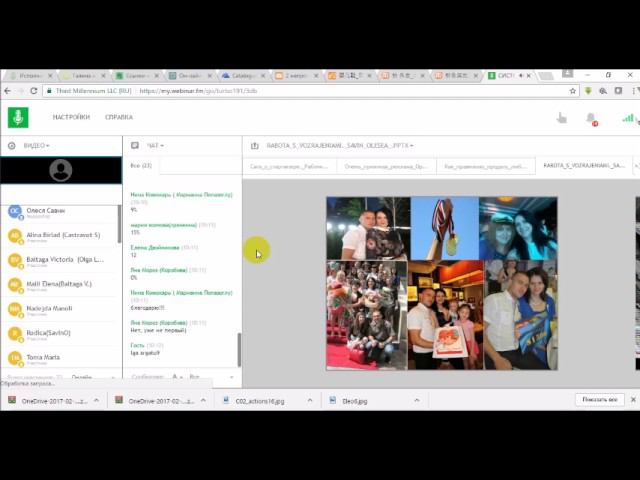Screen dimensions: 640x480
Task: Click Nadejda Manoli's yellow avatar
Action: tap(15, 309)
